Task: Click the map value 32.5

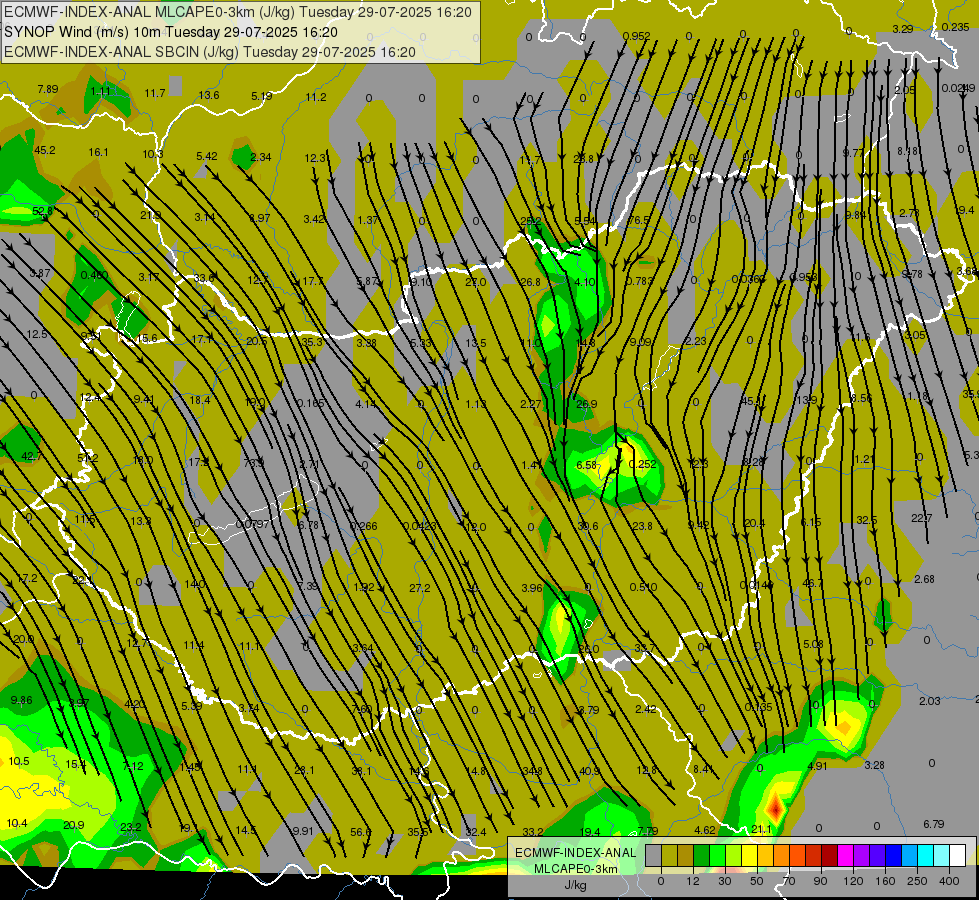Action: (867, 520)
